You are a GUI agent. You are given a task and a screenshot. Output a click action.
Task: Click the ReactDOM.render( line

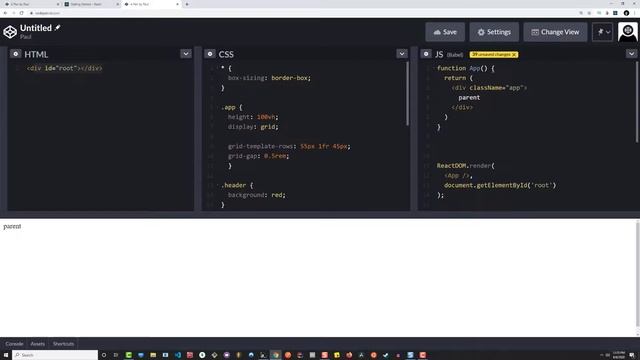tap(466, 165)
